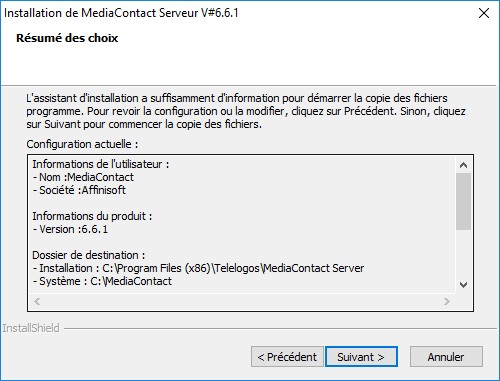
Task: Click the 'Informations de l'utilisateur' heading line
Action: coord(101,164)
